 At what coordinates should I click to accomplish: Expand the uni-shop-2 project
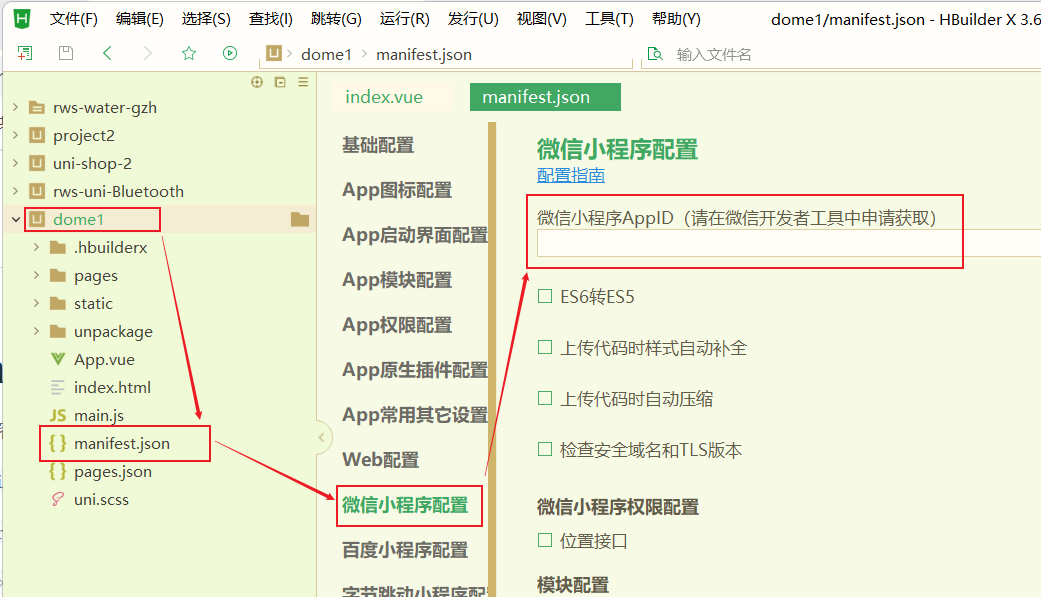click(16, 163)
